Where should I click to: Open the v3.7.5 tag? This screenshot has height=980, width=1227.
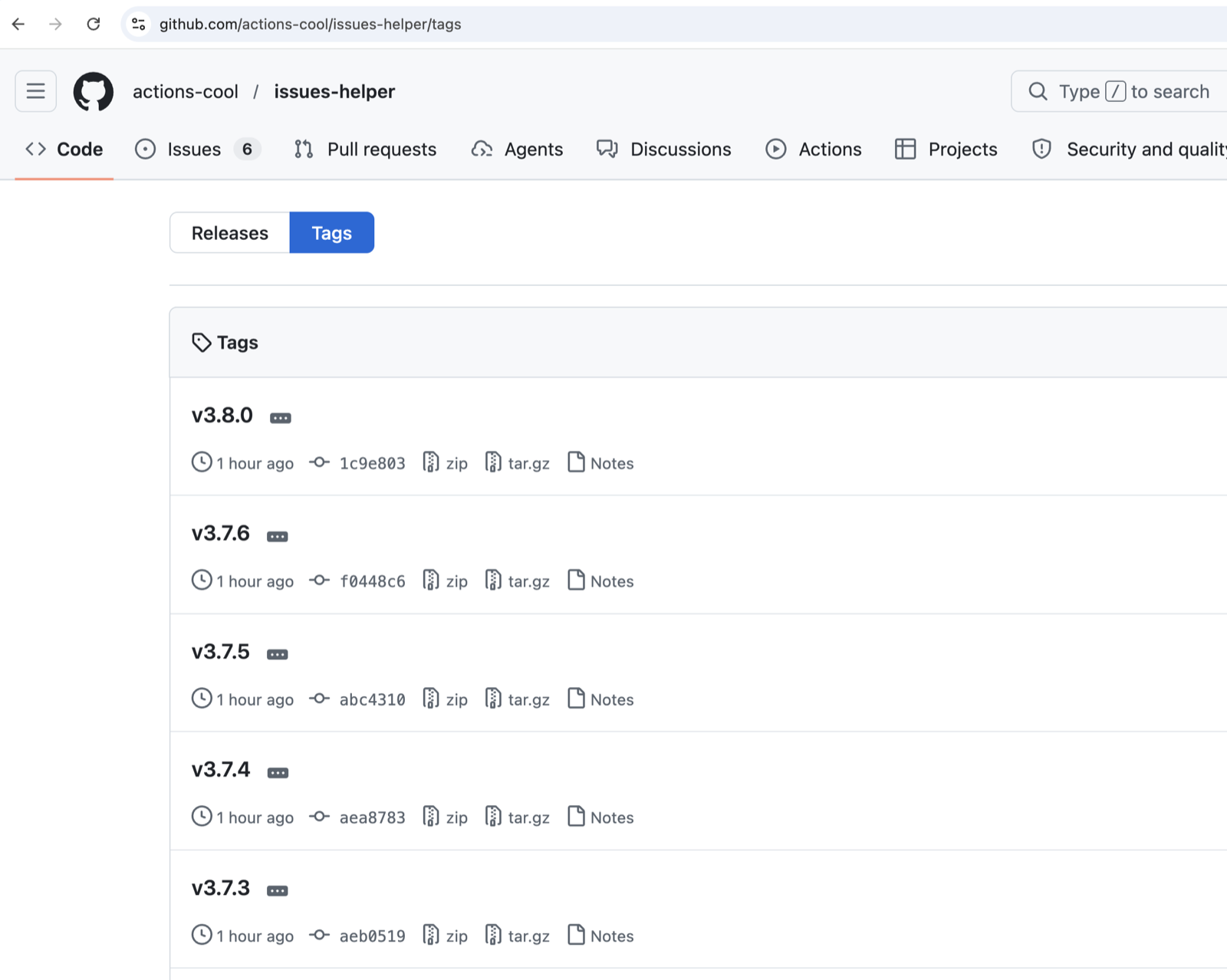point(220,651)
